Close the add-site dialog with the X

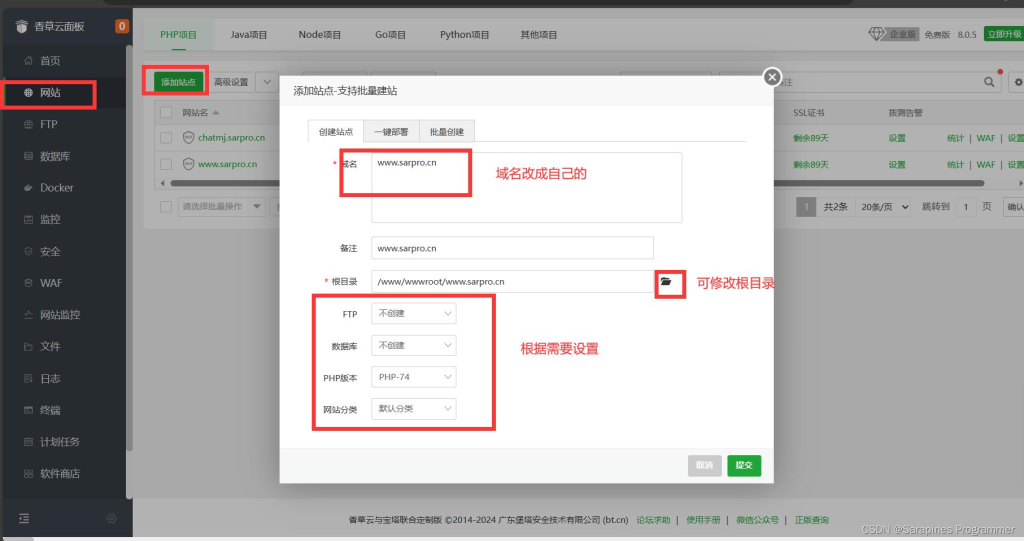(772, 77)
